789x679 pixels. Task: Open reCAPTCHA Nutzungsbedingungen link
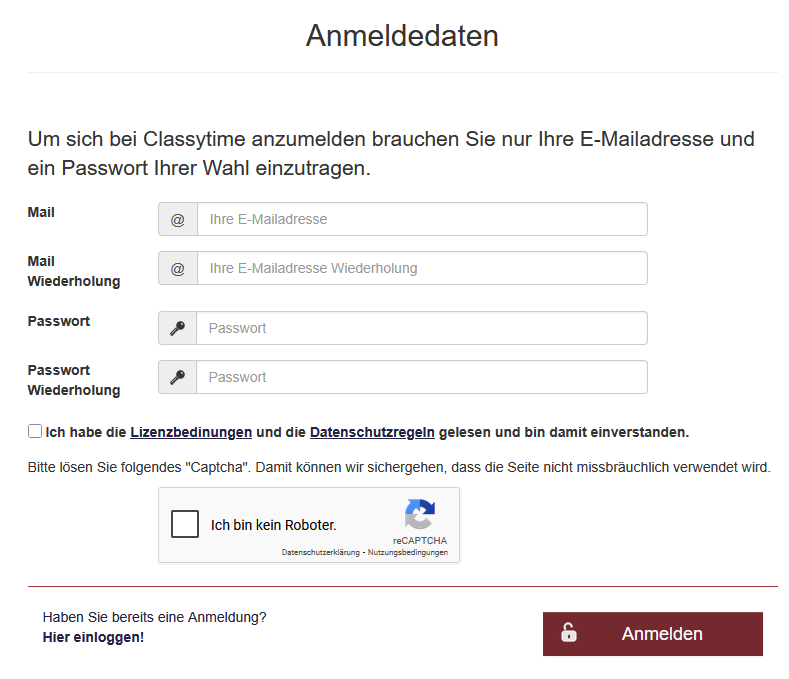tap(408, 552)
